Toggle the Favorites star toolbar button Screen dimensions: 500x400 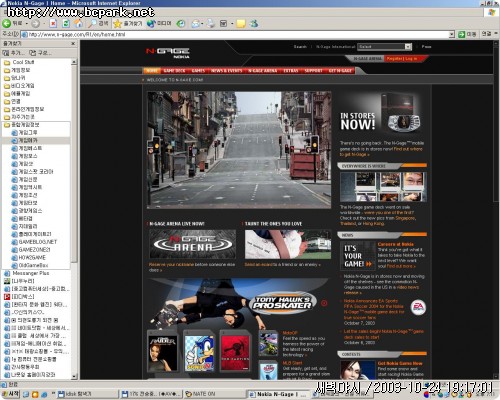click(x=127, y=23)
